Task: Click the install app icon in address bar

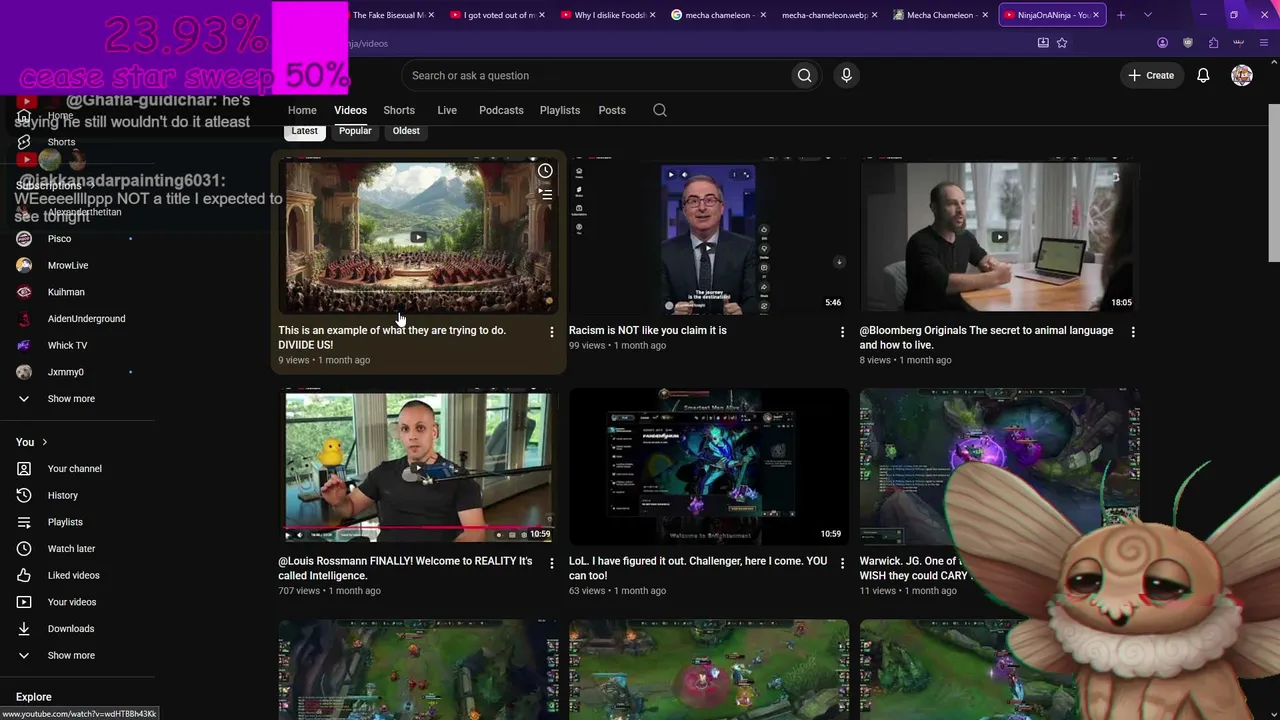Action: pos(1043,43)
